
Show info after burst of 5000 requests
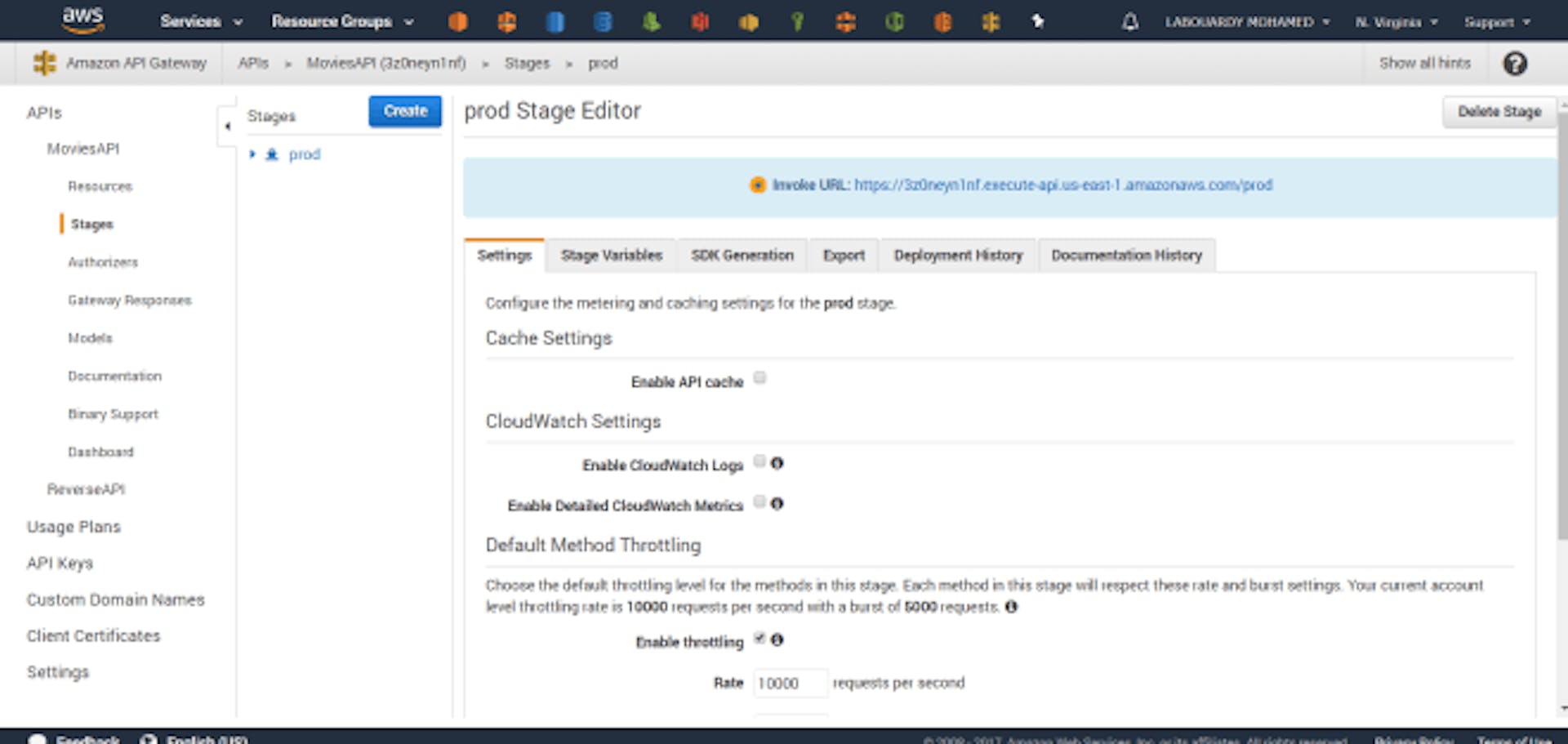[1011, 606]
